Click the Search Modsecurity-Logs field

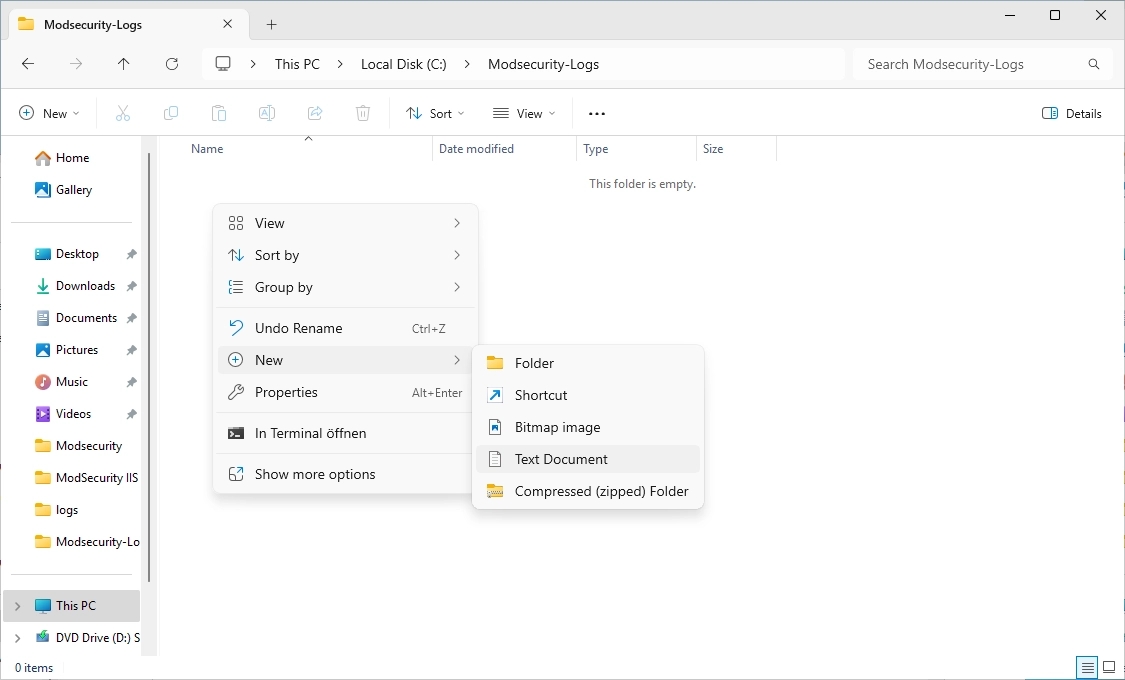970,64
